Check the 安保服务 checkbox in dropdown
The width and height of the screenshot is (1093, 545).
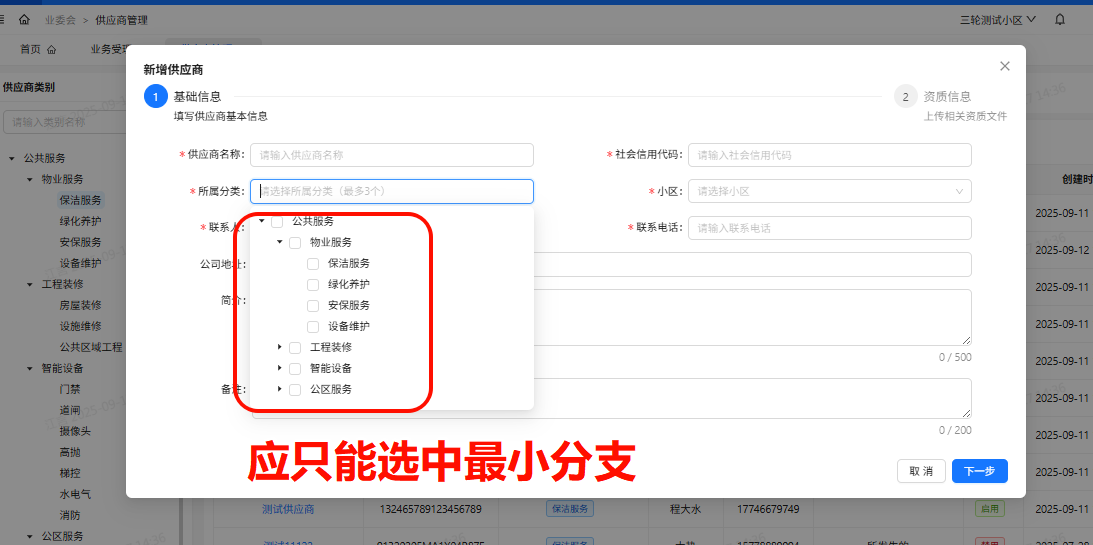pyautogui.click(x=313, y=305)
